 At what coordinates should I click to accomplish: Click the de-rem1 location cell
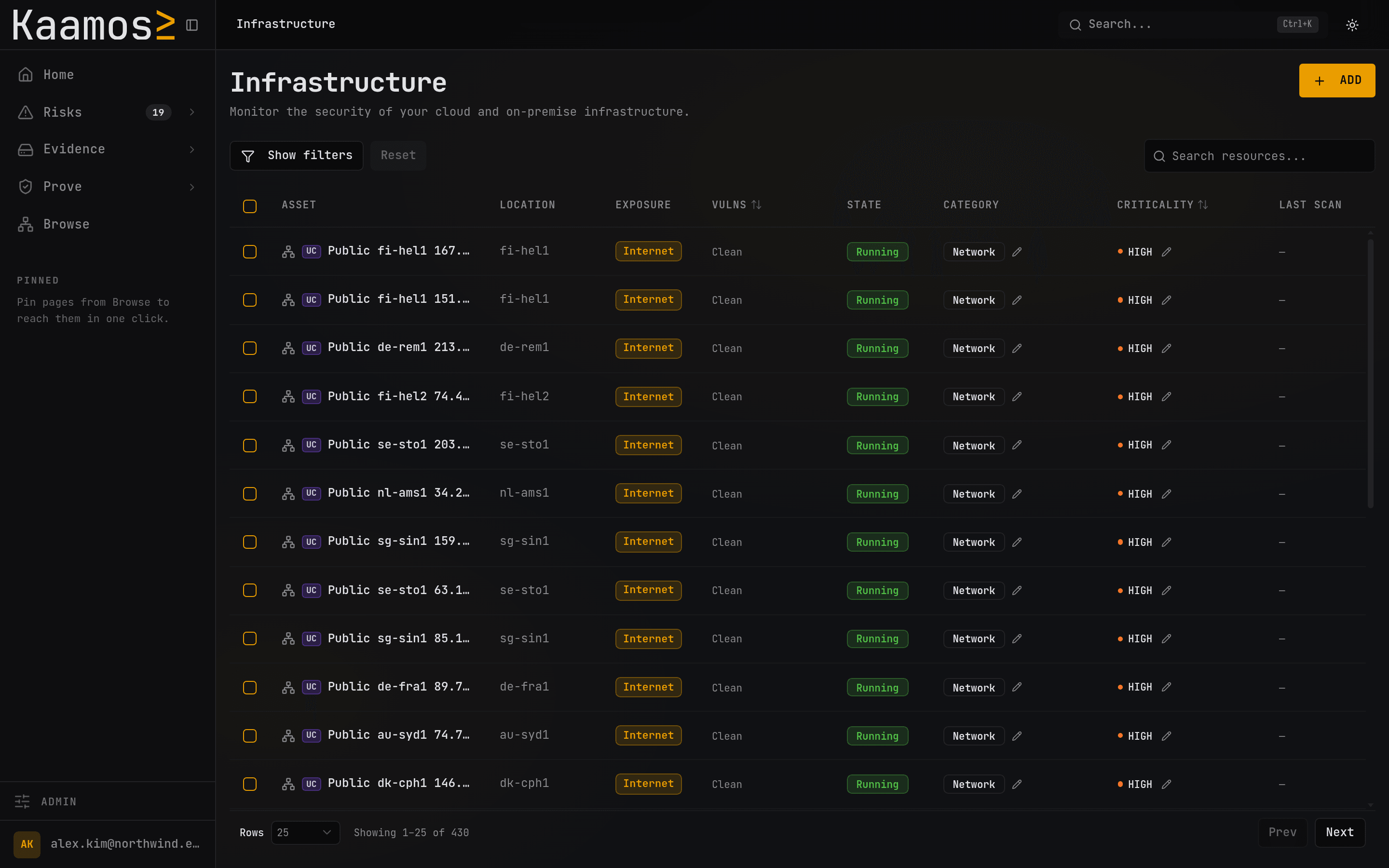tap(524, 347)
